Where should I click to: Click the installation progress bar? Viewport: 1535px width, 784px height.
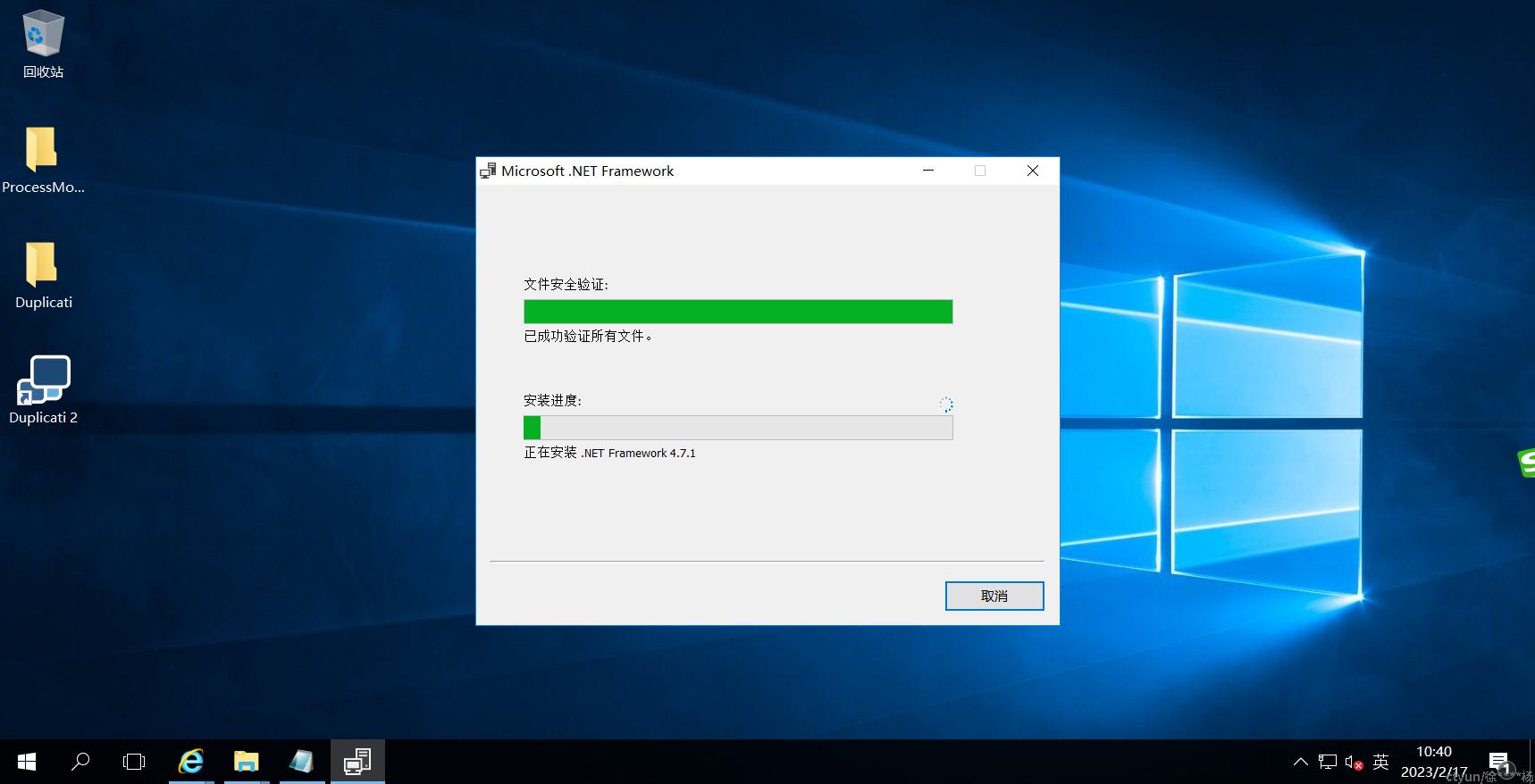(738, 428)
